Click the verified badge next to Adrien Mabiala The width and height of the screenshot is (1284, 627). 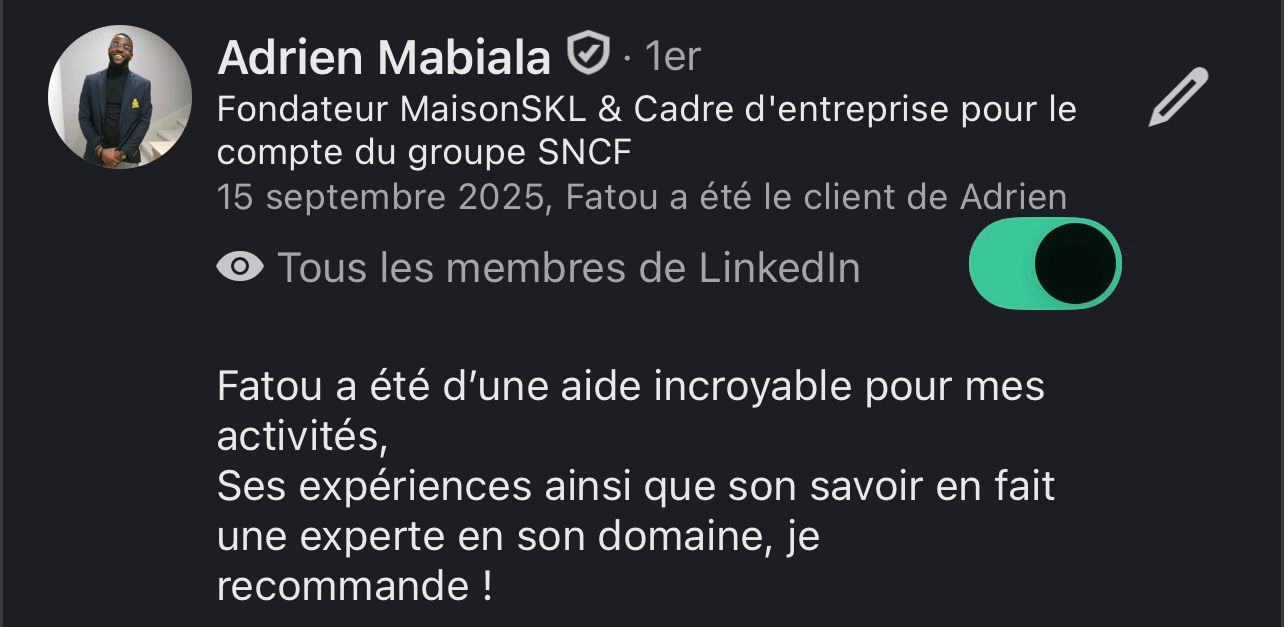pos(588,56)
